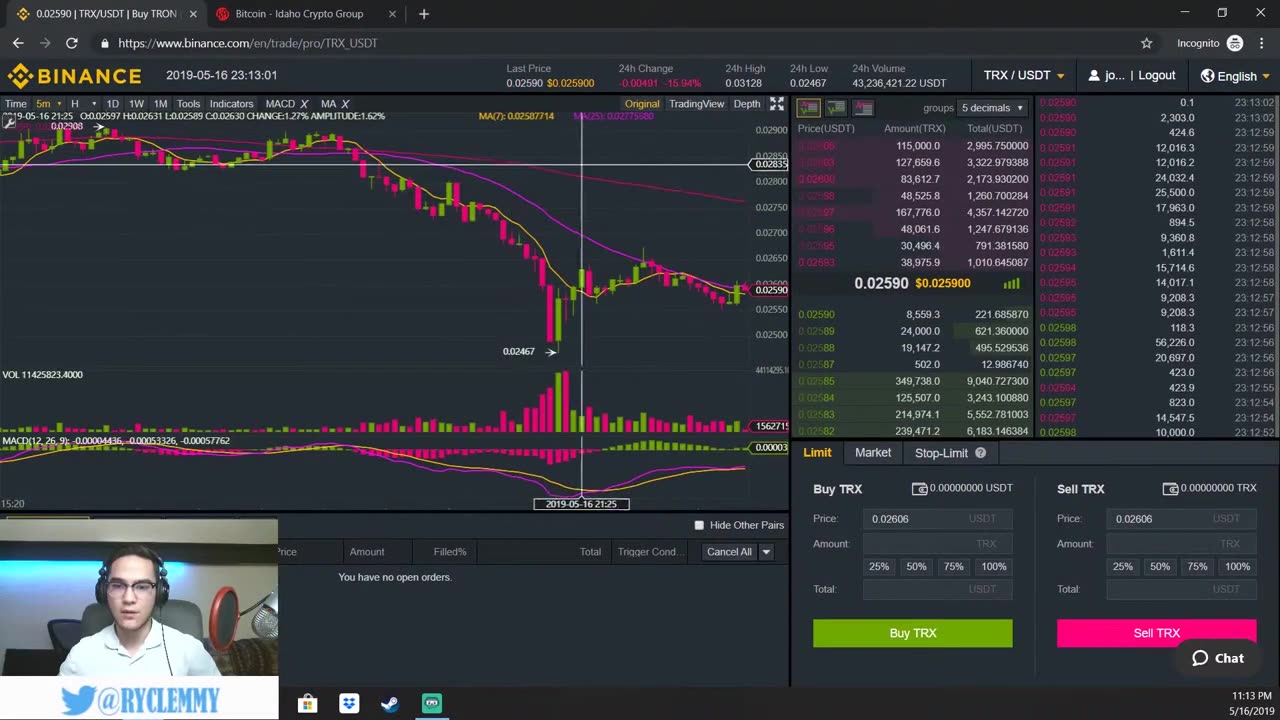Open the 5m interval dropdown

tap(49, 104)
